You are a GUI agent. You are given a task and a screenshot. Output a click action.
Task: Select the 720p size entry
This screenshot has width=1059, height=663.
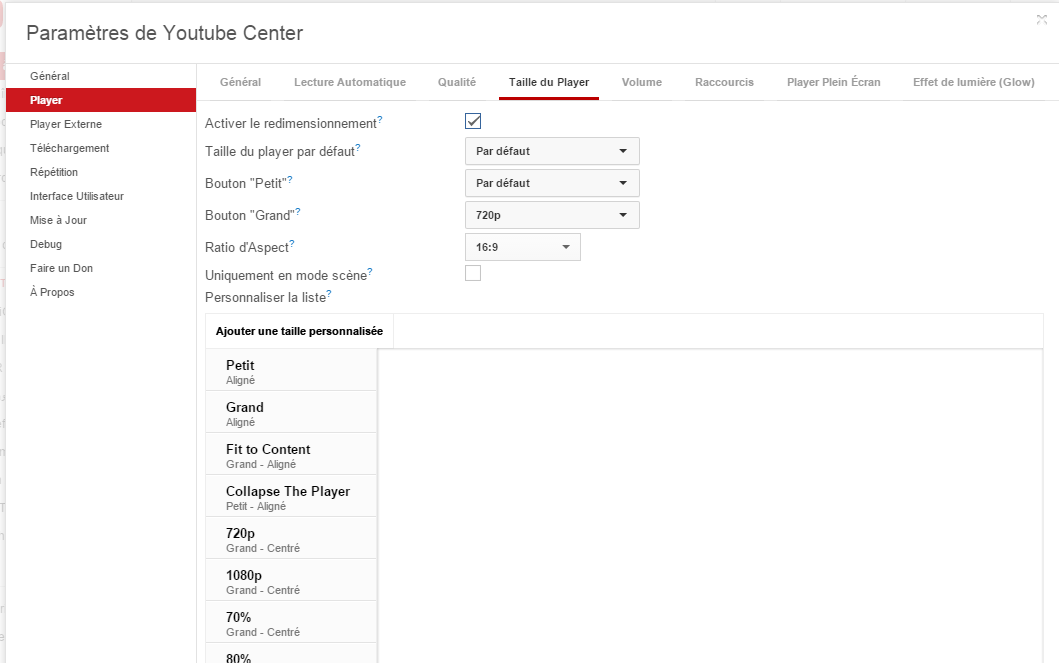(291, 538)
